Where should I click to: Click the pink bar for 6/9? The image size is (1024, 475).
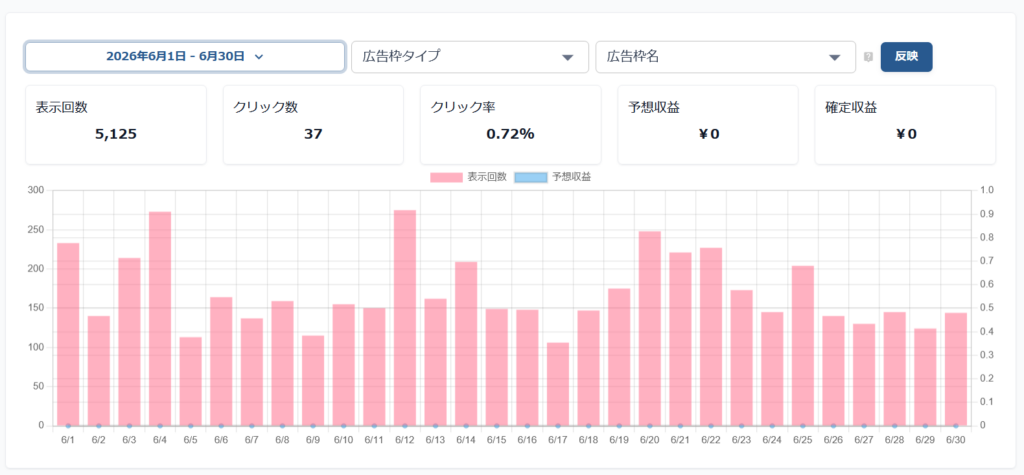click(313, 381)
